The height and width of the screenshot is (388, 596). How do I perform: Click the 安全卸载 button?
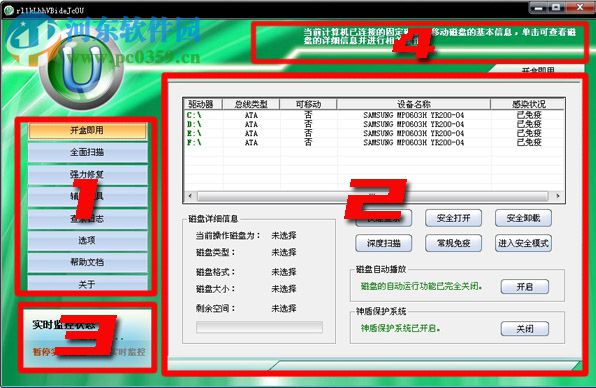(x=523, y=218)
